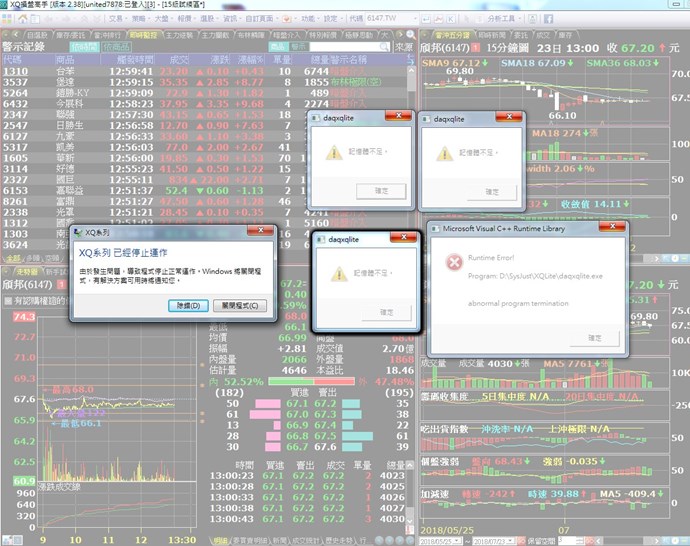690x546 pixels.
Task: Select the 成交統計 tab at bottom
Action: tap(305, 541)
